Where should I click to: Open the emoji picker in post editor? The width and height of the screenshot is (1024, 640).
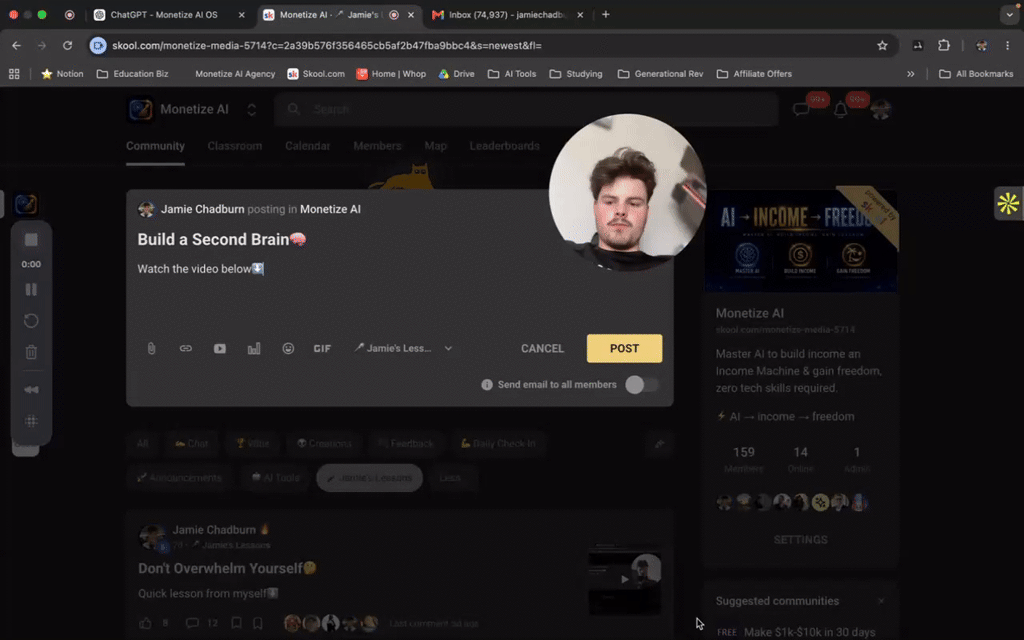tap(288, 348)
